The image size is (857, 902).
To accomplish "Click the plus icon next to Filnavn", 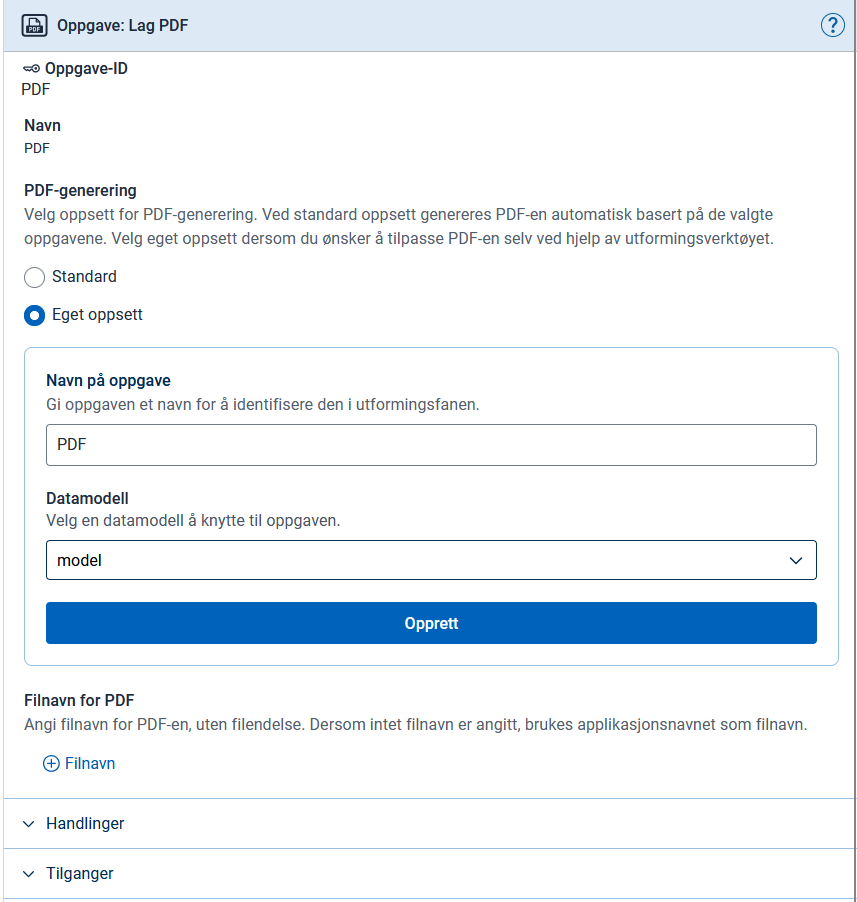I will (x=51, y=763).
